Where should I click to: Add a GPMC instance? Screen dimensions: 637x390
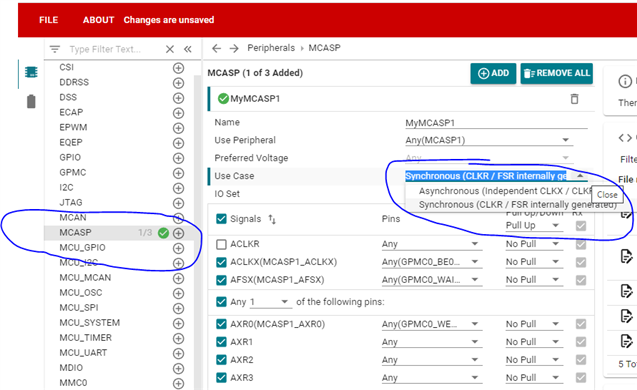tap(178, 173)
